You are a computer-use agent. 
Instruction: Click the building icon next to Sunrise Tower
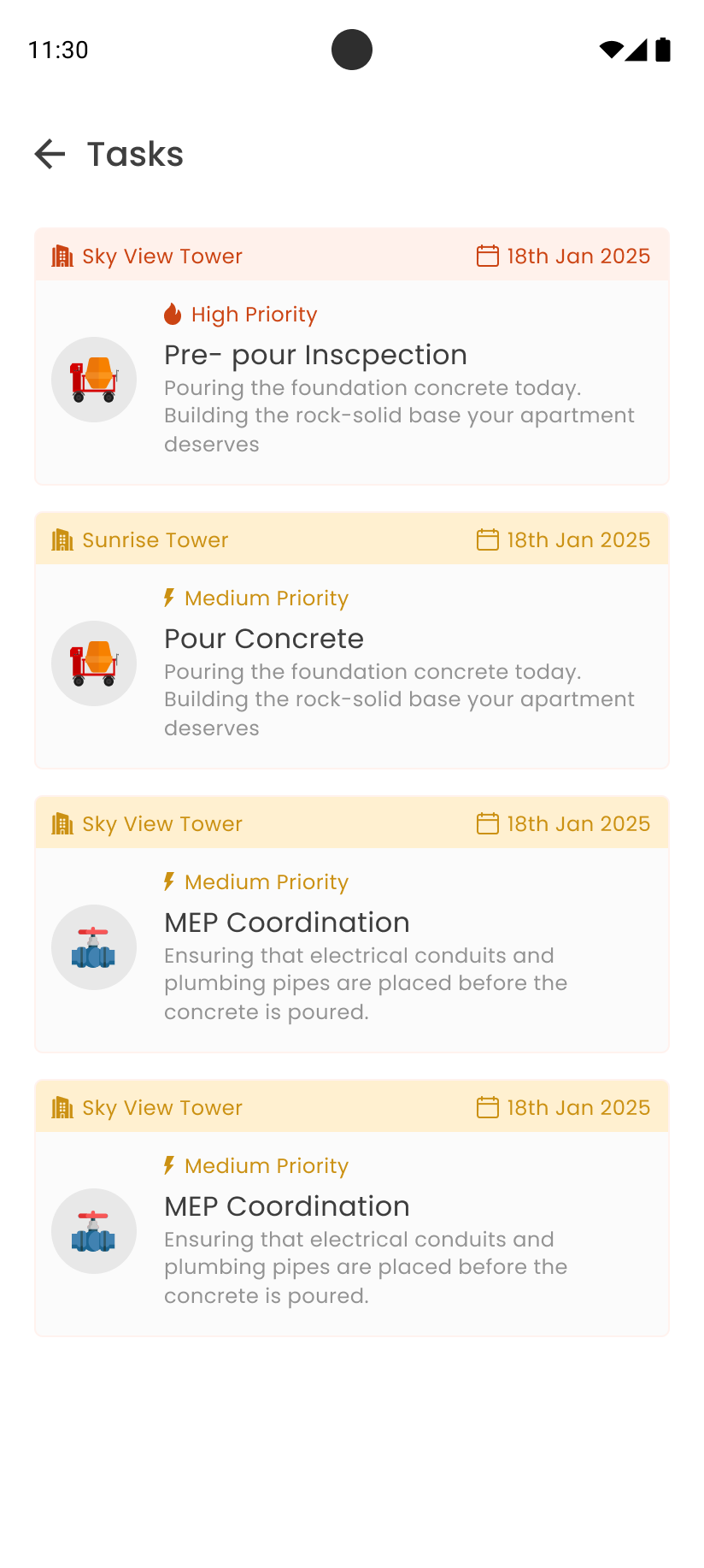click(x=62, y=540)
